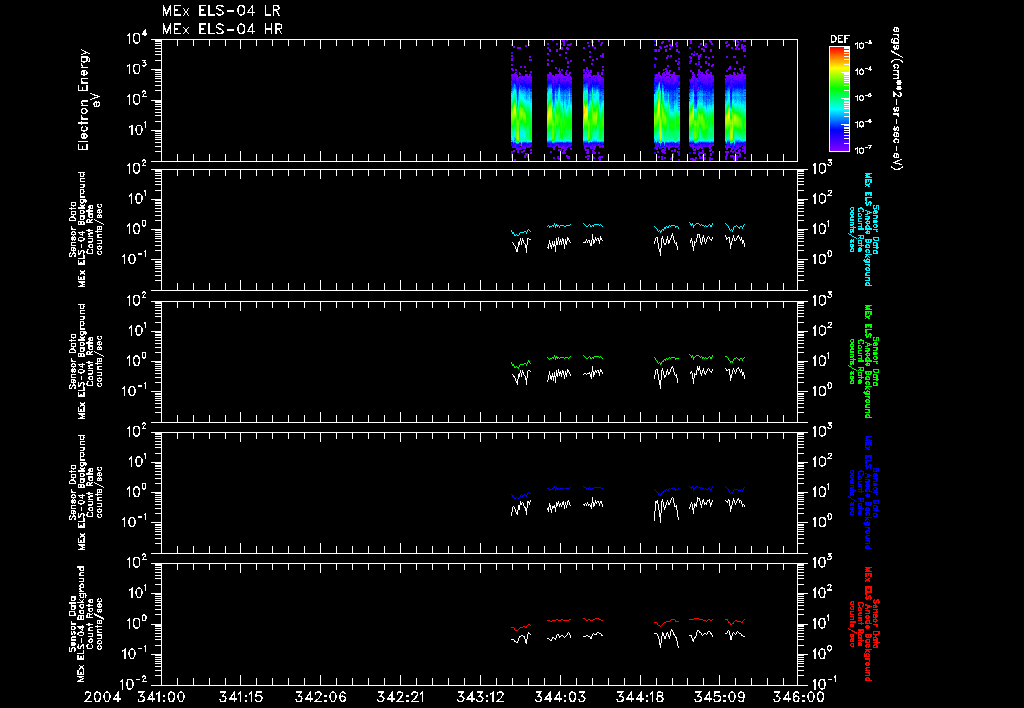Click time tick label "343:12"
Image resolution: width=1024 pixels, height=708 pixels.
coord(479,698)
